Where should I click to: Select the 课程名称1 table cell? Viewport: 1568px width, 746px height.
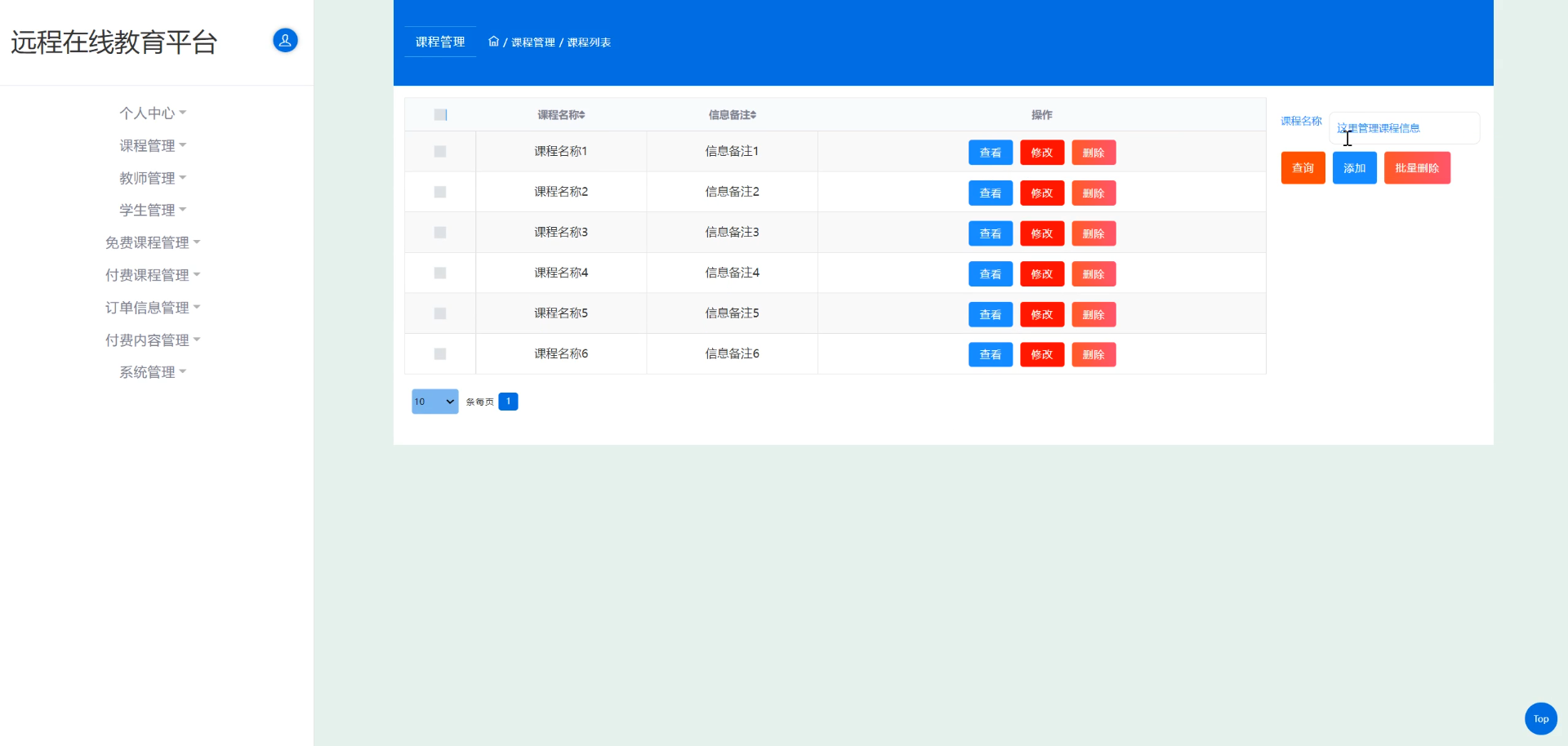point(561,151)
